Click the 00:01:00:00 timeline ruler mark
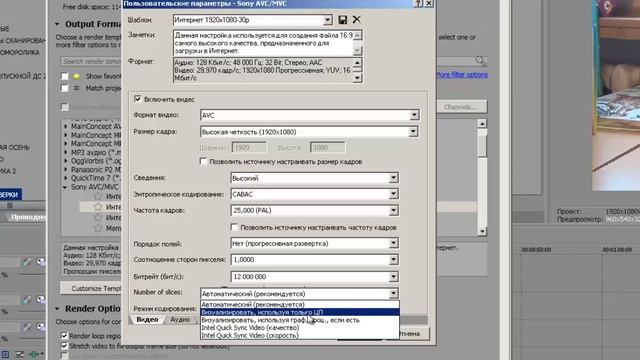The width and height of the screenshot is (640, 360). (x=617, y=249)
